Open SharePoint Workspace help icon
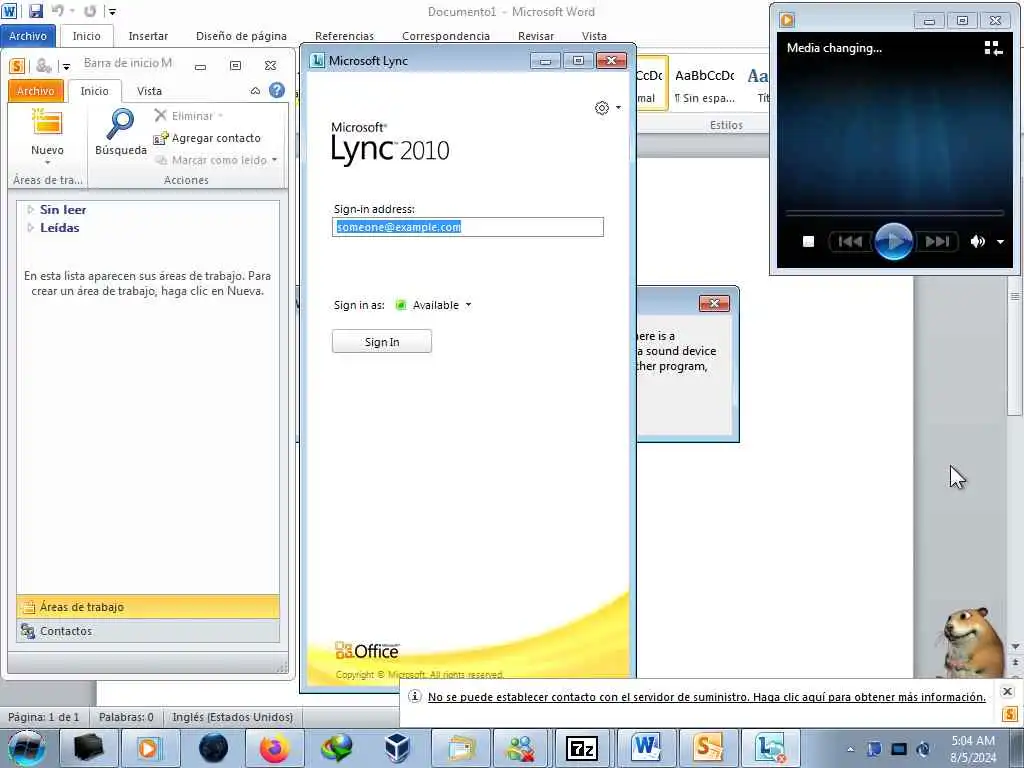The height and width of the screenshot is (768, 1024). [277, 90]
